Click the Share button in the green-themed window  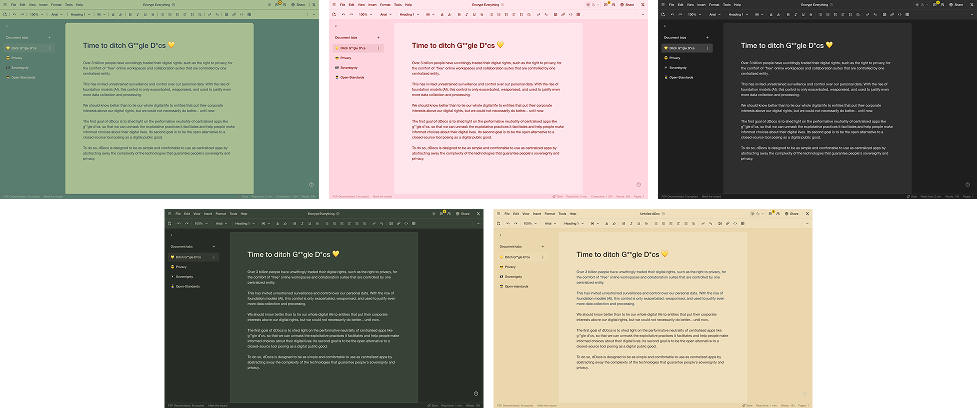pos(298,4)
